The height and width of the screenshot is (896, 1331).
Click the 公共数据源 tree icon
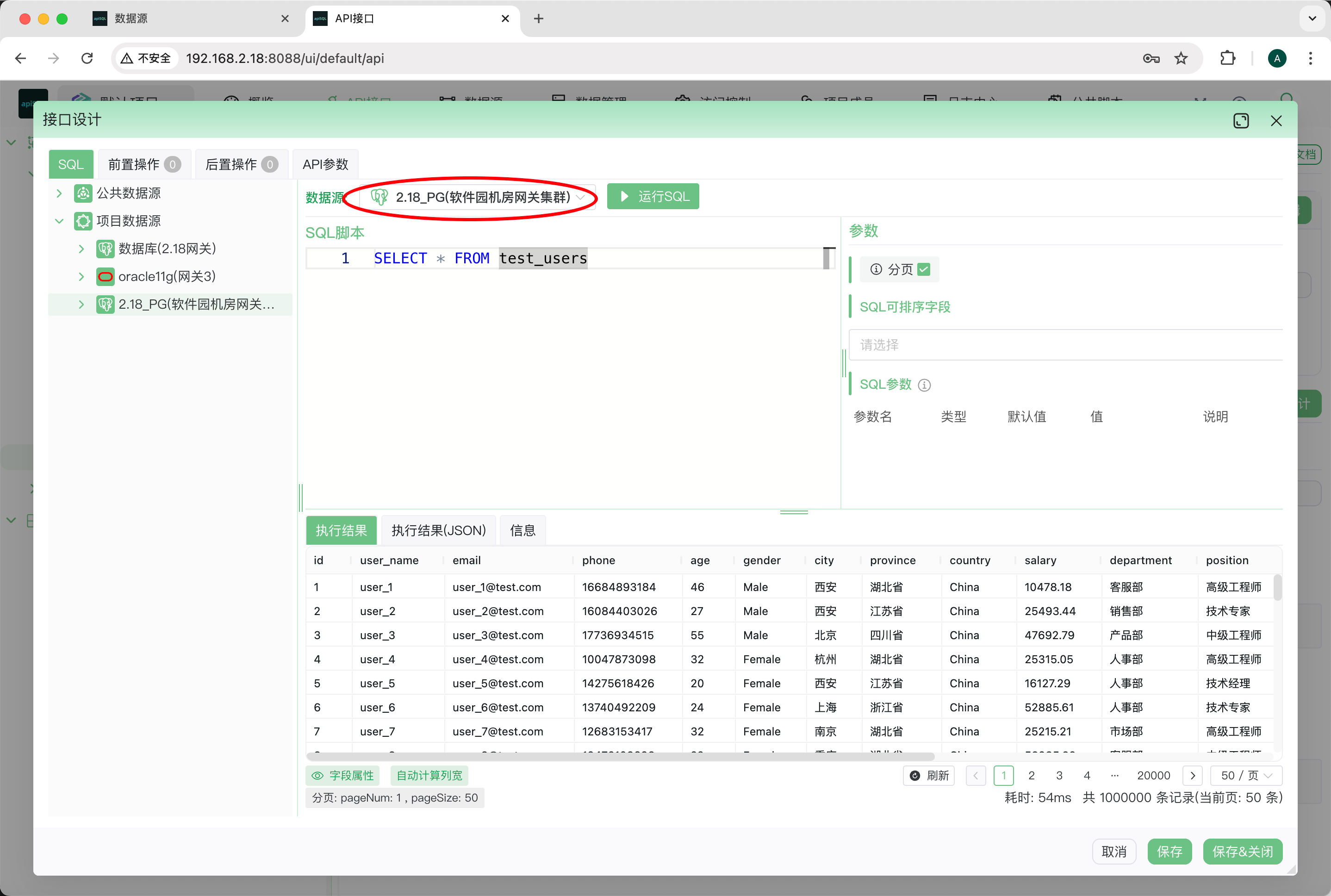coord(83,193)
